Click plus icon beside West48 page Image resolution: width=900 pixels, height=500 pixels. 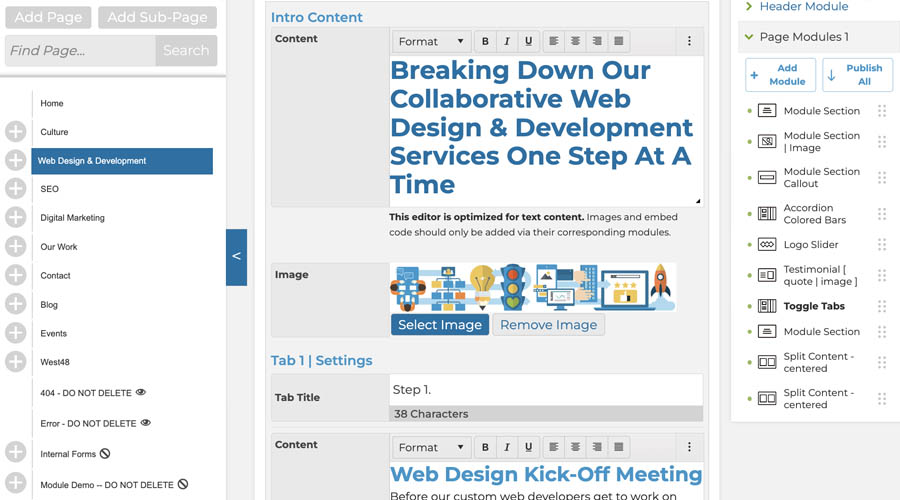[x=15, y=362]
